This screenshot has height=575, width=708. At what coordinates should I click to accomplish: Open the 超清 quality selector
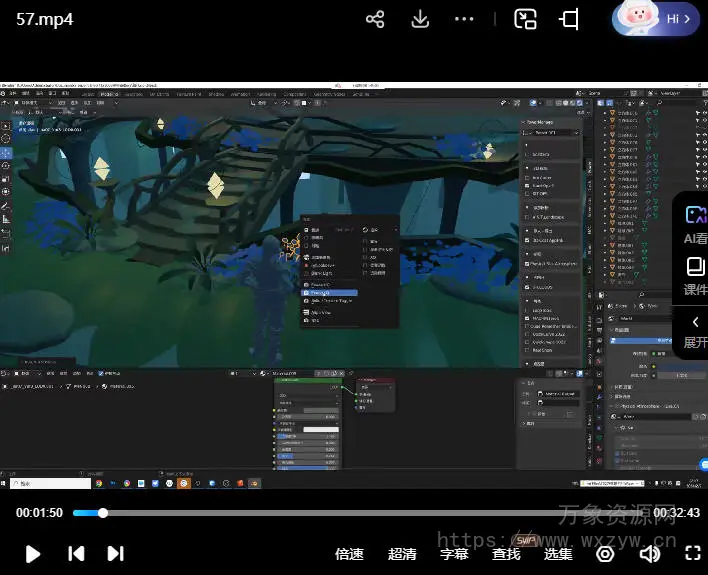point(402,553)
